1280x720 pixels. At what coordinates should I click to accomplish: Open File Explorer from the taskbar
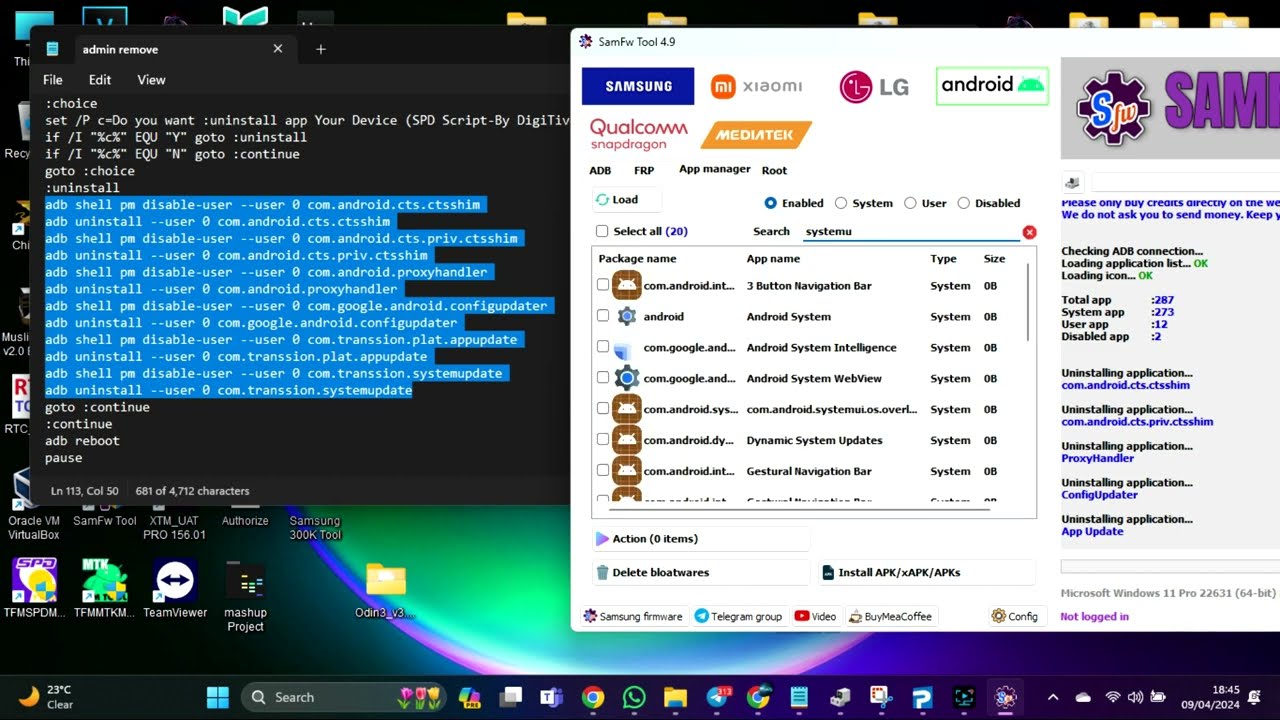(675, 697)
